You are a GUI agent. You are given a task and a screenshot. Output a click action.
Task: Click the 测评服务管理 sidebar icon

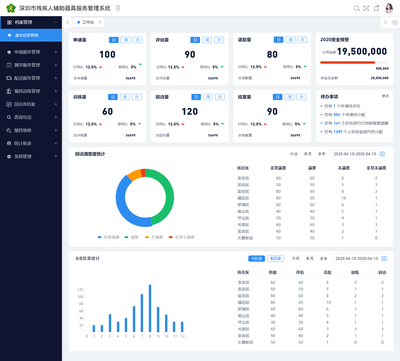tap(9, 65)
